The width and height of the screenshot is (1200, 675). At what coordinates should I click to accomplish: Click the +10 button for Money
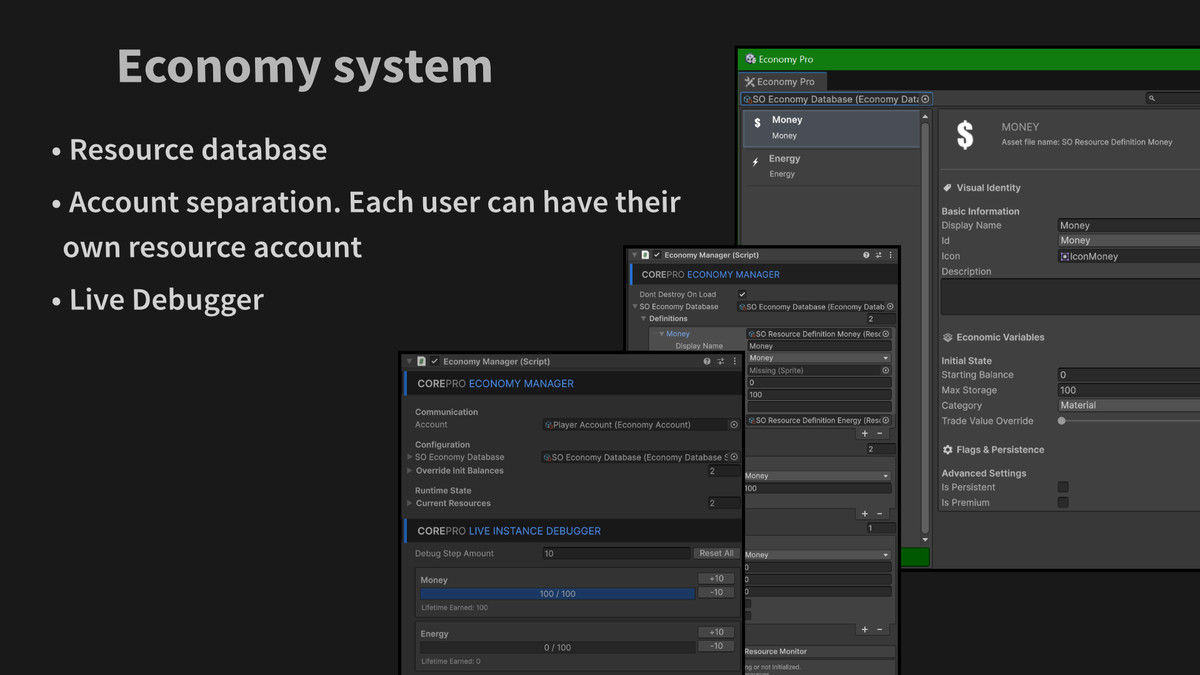pyautogui.click(x=716, y=579)
